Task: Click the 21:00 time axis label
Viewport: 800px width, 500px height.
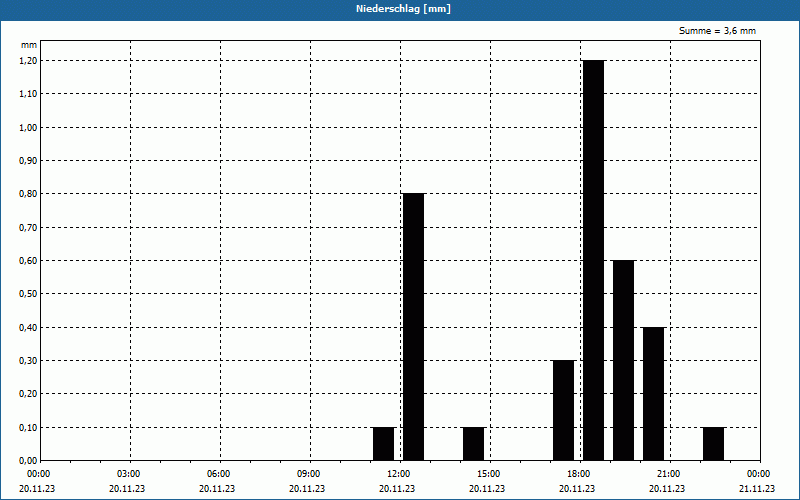Action: coord(668,474)
